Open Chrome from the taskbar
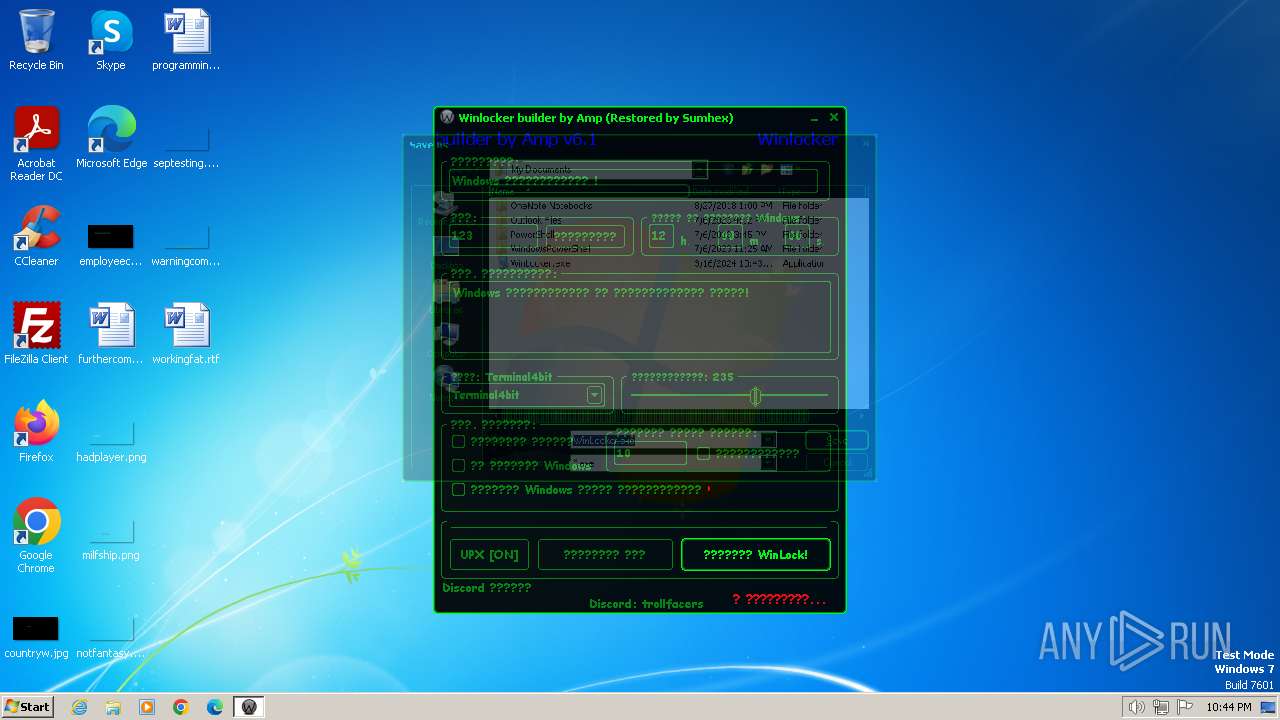1280x720 pixels. 181,707
